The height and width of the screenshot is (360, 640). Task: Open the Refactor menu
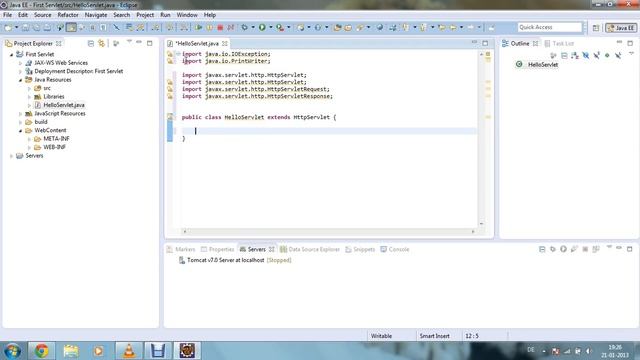(x=68, y=15)
